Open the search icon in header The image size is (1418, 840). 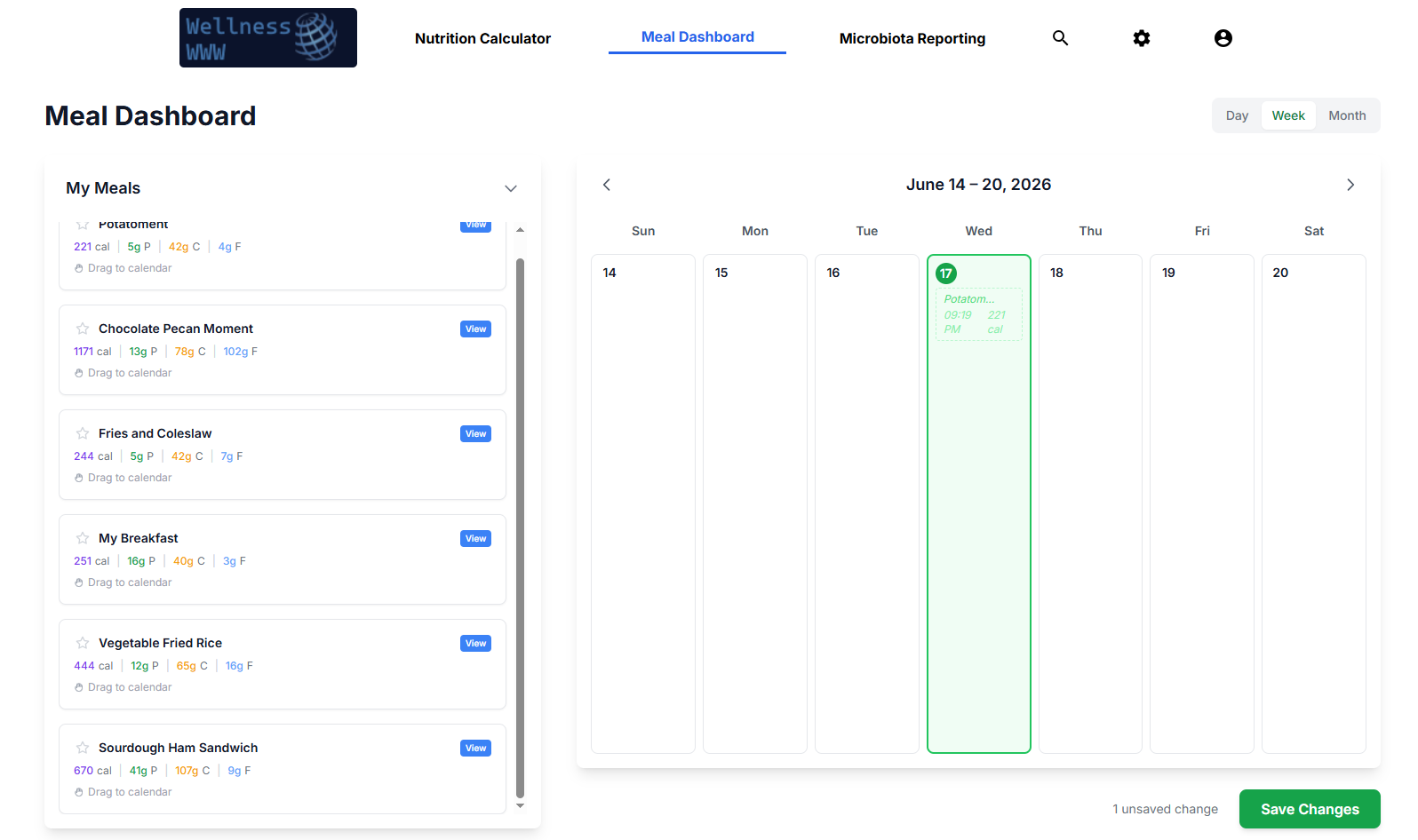click(x=1060, y=38)
